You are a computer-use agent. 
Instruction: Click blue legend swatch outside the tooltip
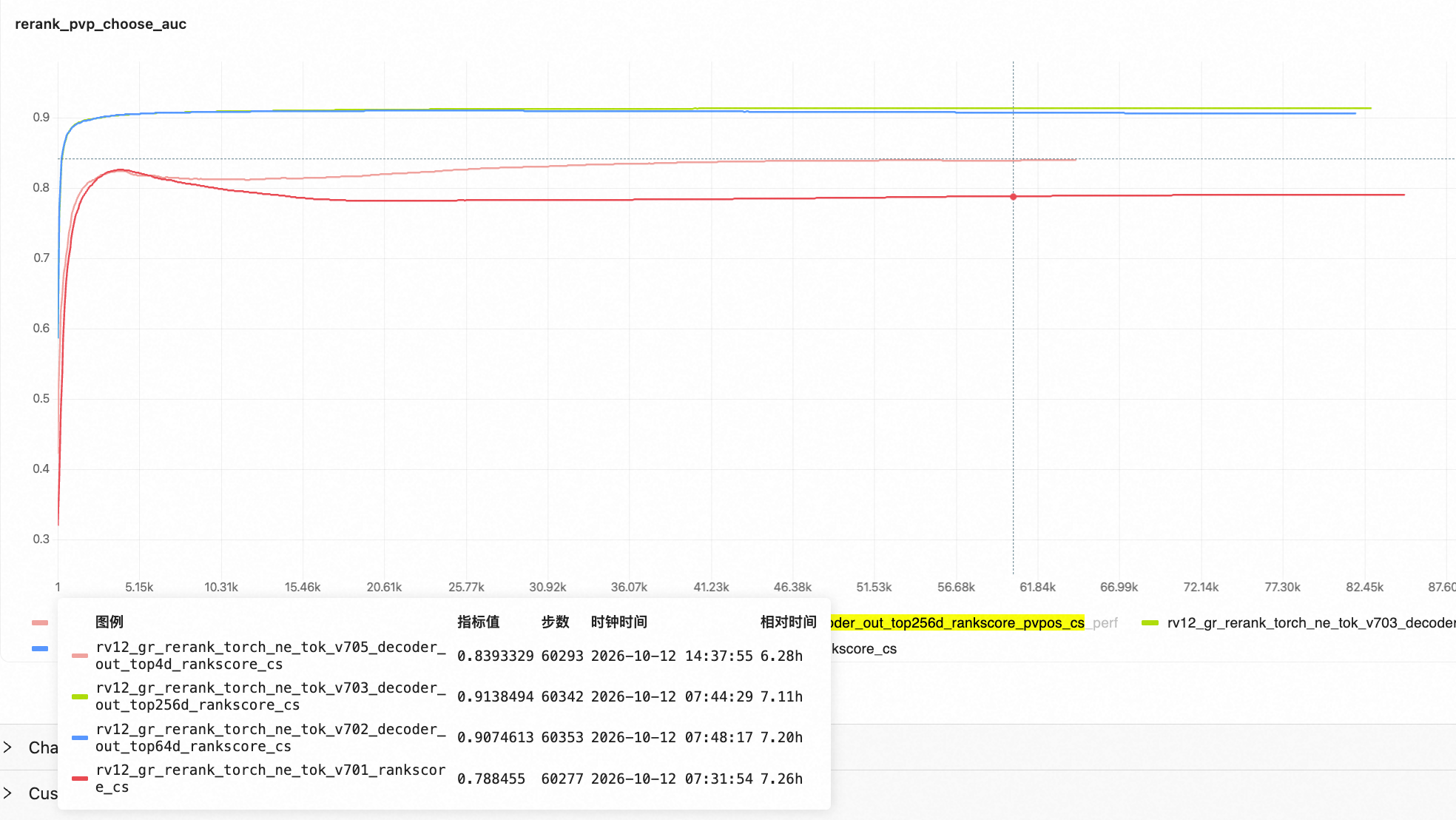pos(40,648)
